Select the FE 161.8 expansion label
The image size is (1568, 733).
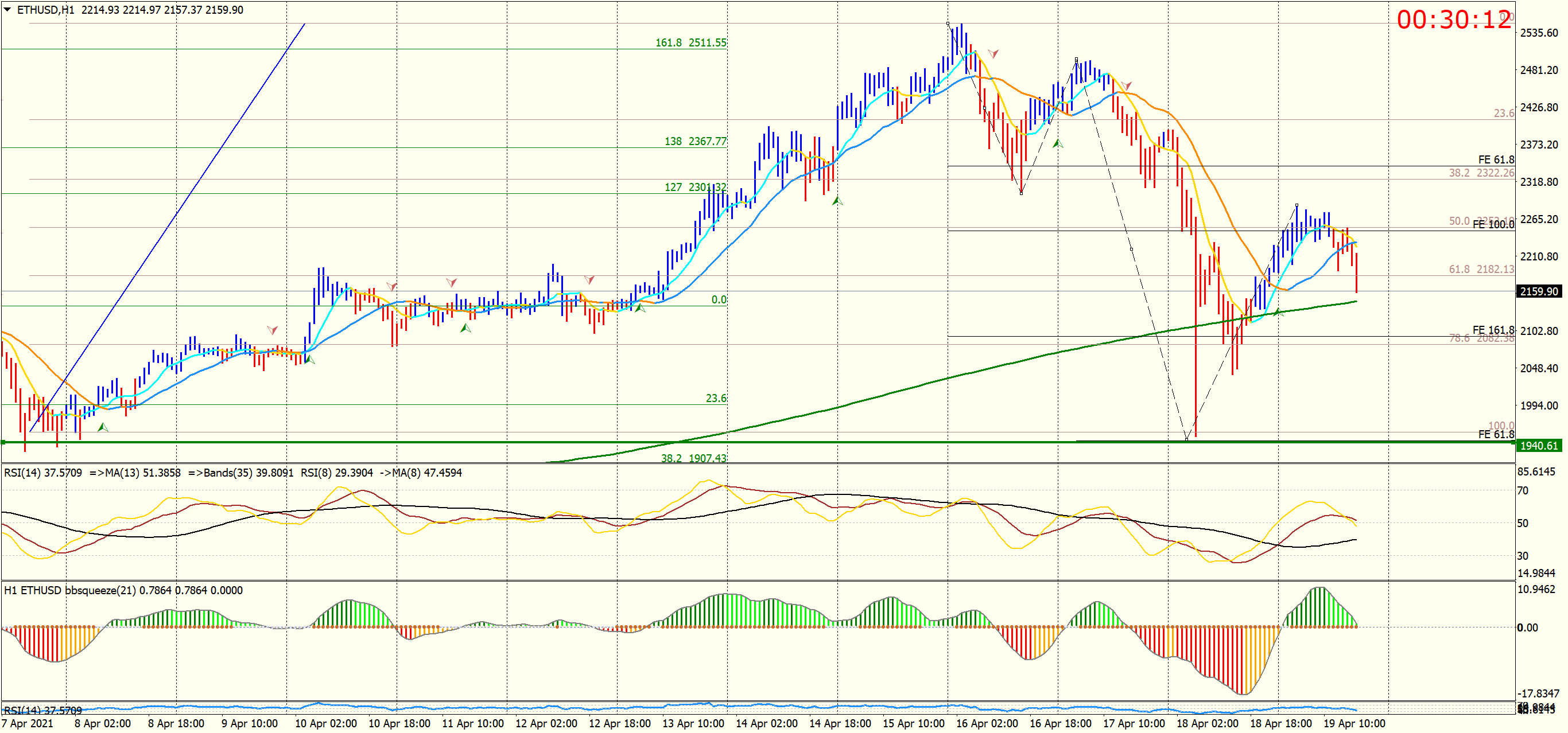point(1492,330)
